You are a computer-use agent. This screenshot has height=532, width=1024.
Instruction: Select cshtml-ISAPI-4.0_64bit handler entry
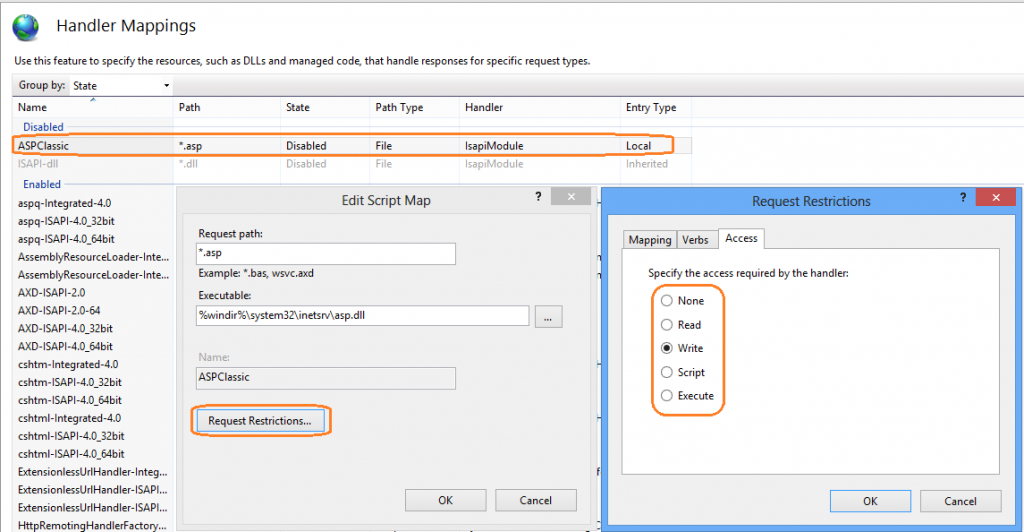coord(71,454)
